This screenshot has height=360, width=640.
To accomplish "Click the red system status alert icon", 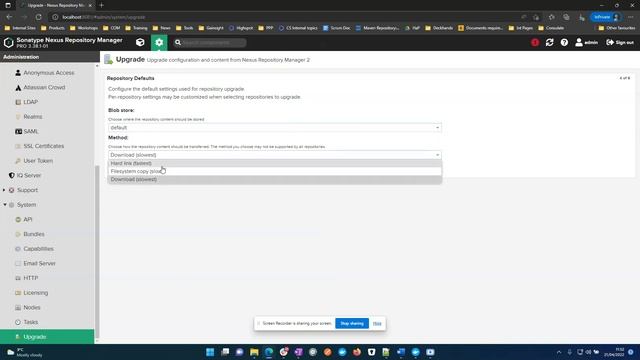I will (x=535, y=42).
